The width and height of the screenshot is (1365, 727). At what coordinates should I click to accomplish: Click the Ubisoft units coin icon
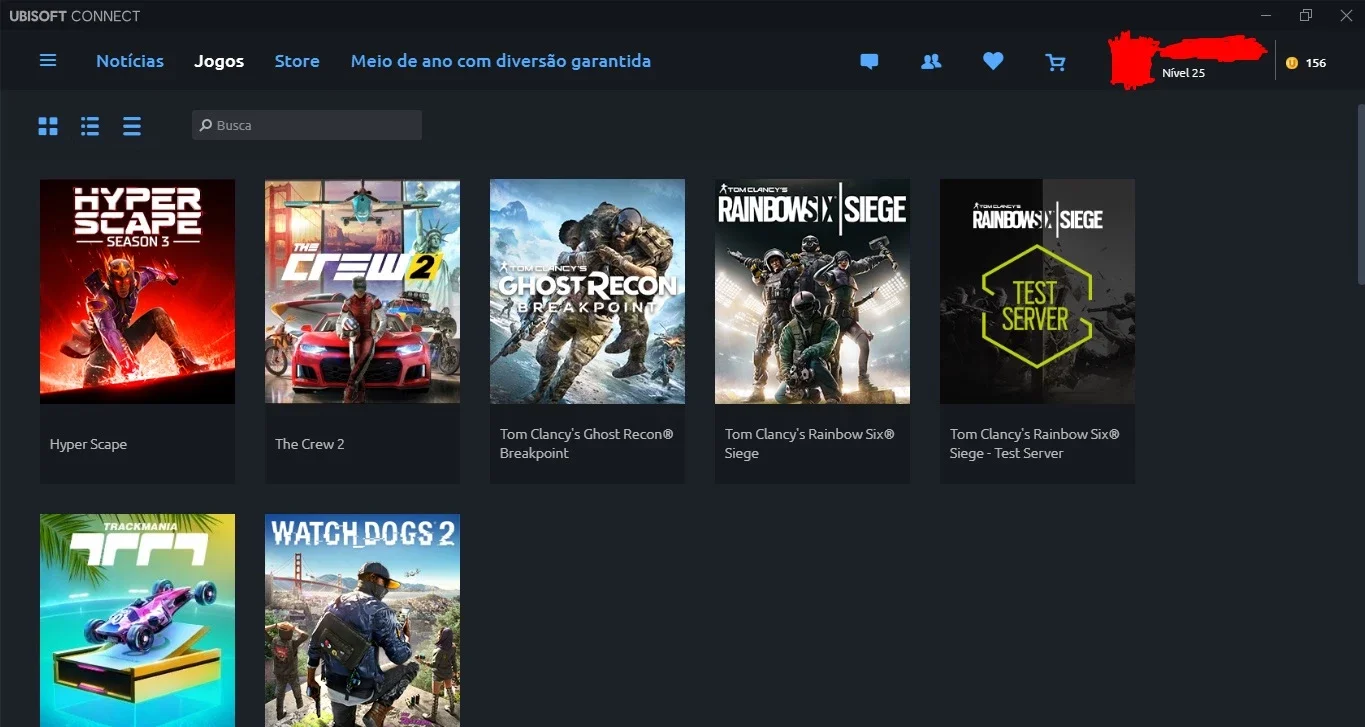coord(1292,62)
